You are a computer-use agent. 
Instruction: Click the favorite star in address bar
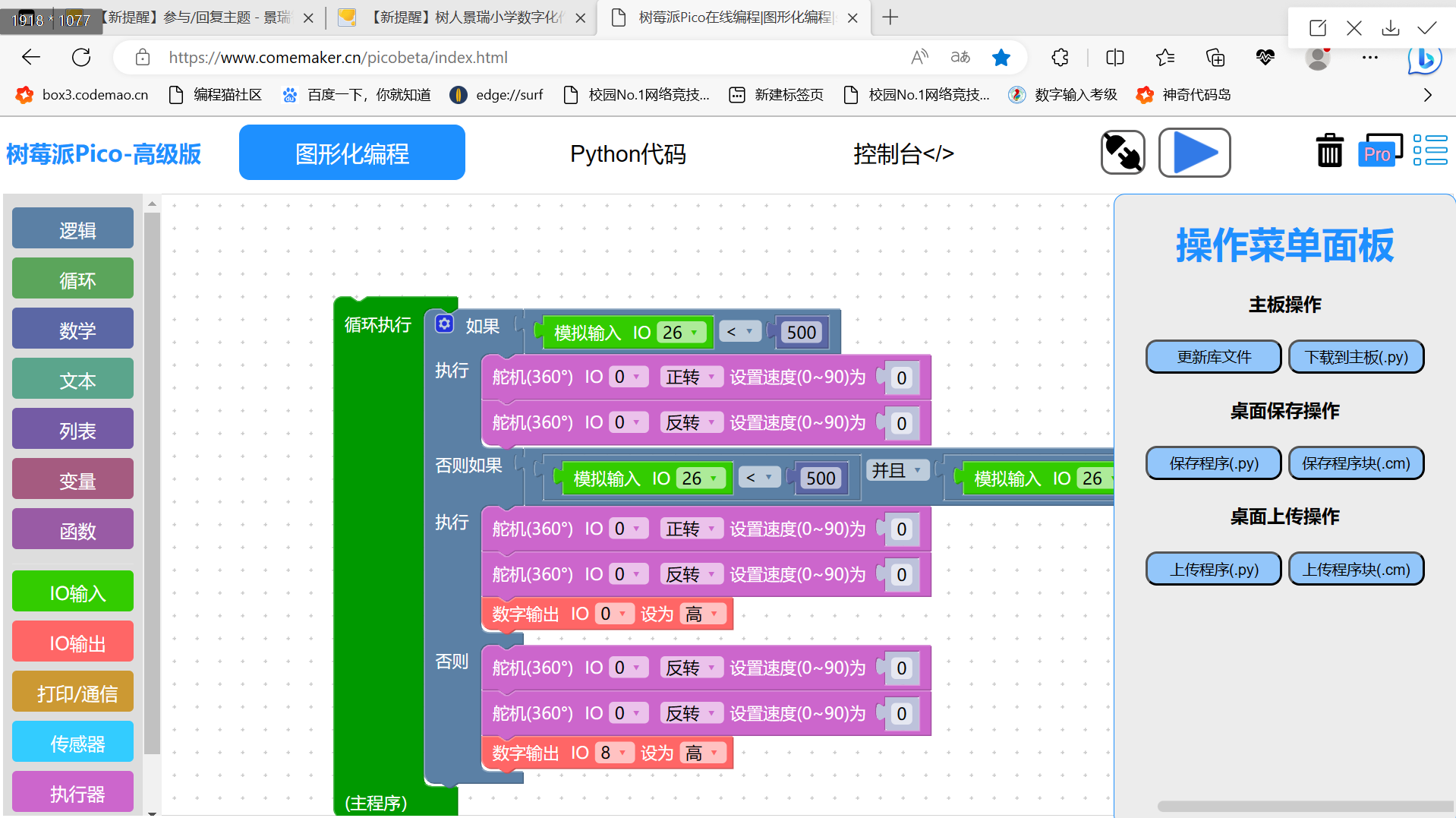[1001, 57]
